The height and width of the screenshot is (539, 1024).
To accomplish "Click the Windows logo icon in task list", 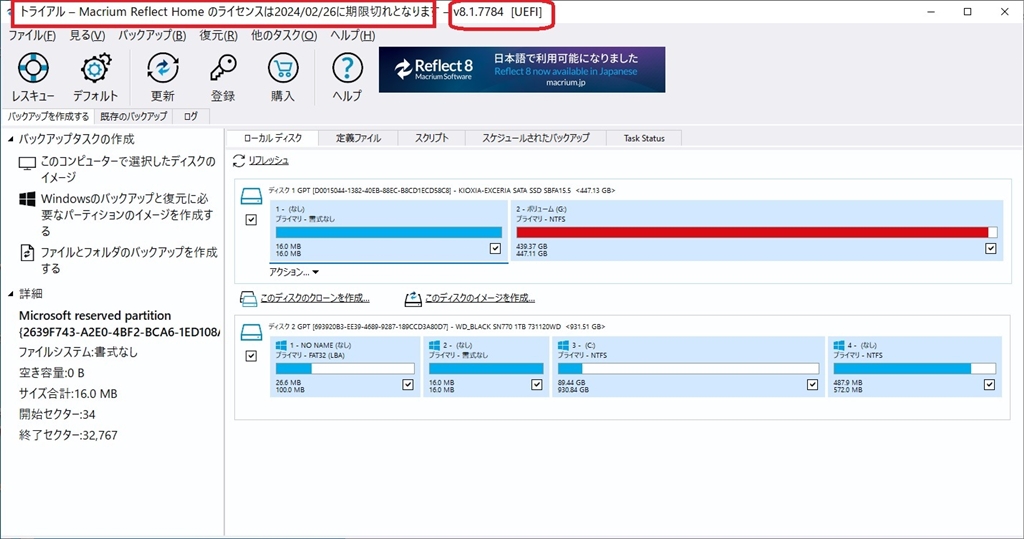I will tap(27, 199).
